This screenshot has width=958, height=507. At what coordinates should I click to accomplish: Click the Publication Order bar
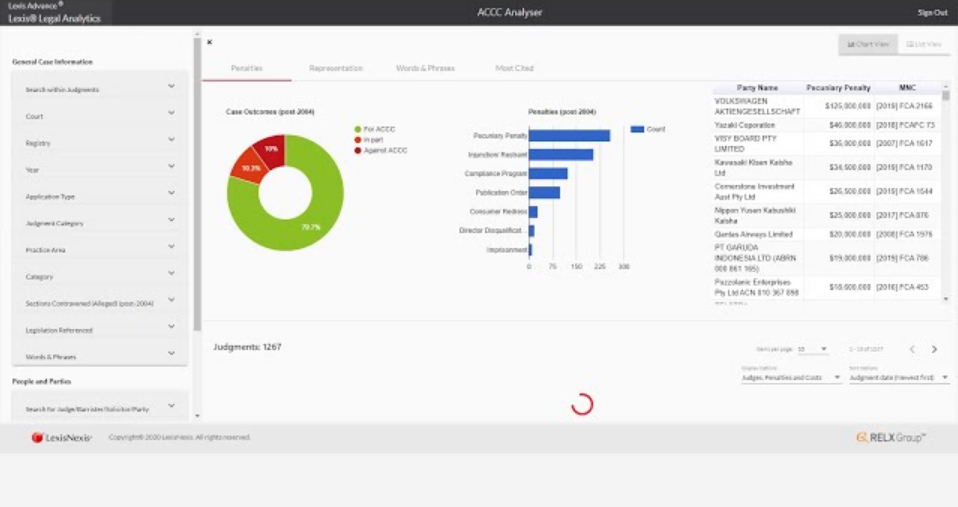click(544, 192)
